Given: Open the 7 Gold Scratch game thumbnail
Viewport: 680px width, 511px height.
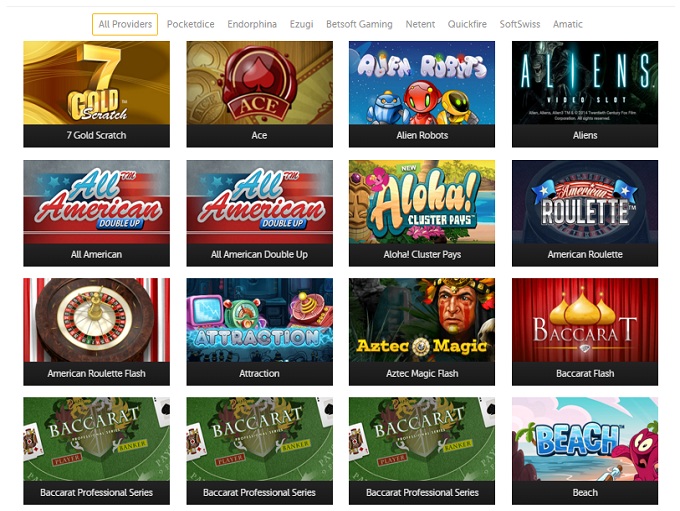Looking at the screenshot, I should pyautogui.click(x=96, y=83).
